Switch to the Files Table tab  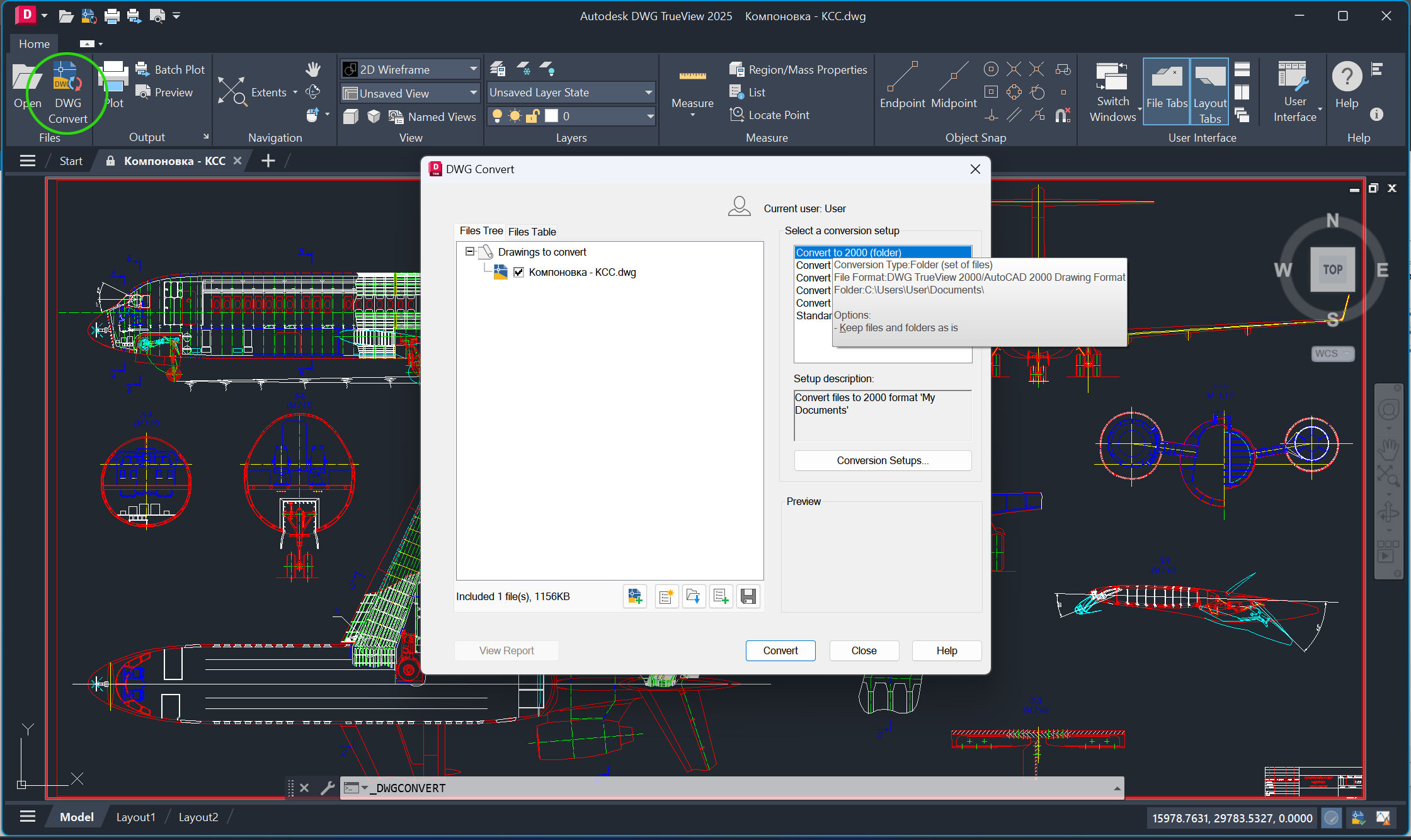coord(532,232)
